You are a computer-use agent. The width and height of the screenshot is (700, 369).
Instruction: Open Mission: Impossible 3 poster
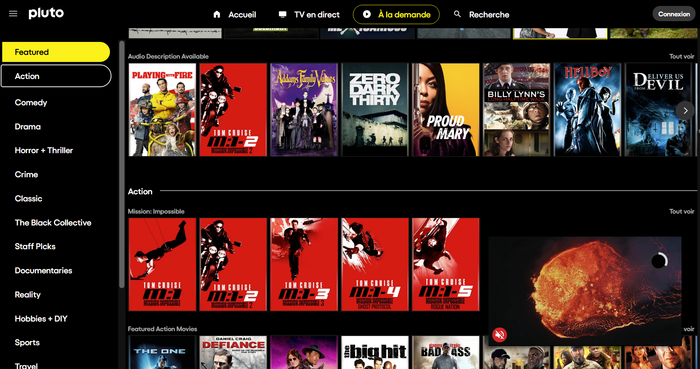[304, 264]
